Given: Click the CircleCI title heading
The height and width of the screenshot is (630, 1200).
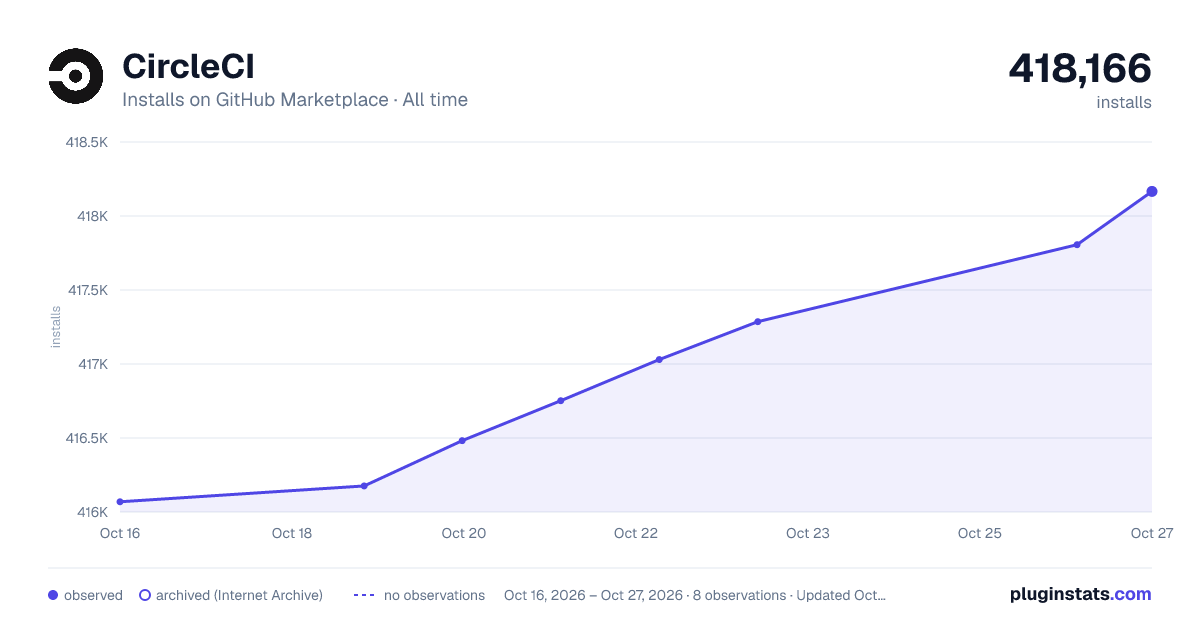Looking at the screenshot, I should tap(188, 66).
